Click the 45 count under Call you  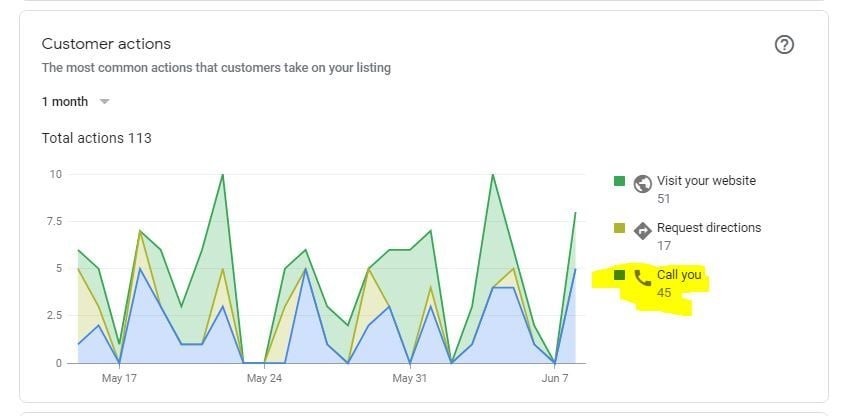coord(664,293)
